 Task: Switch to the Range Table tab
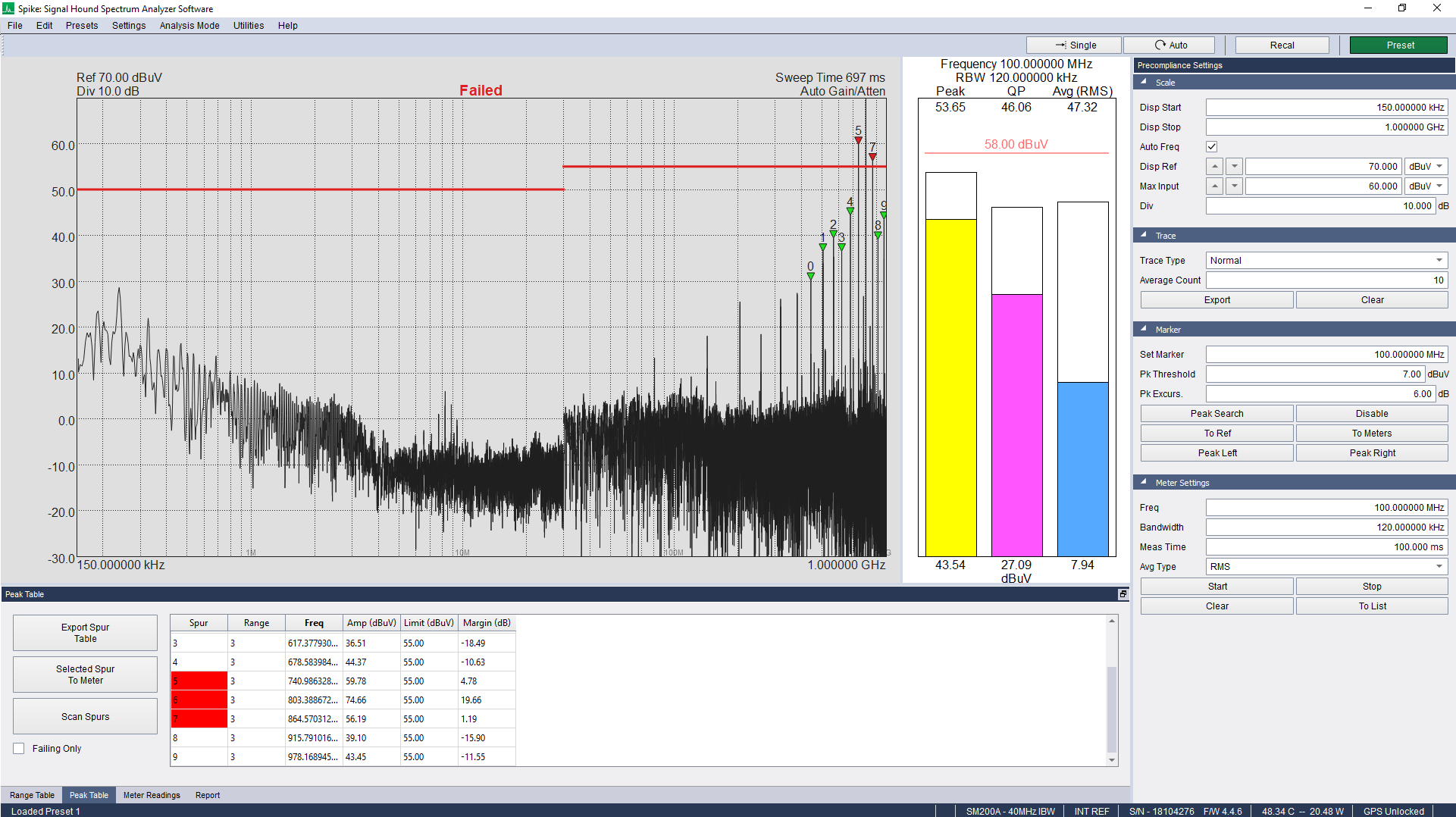32,795
